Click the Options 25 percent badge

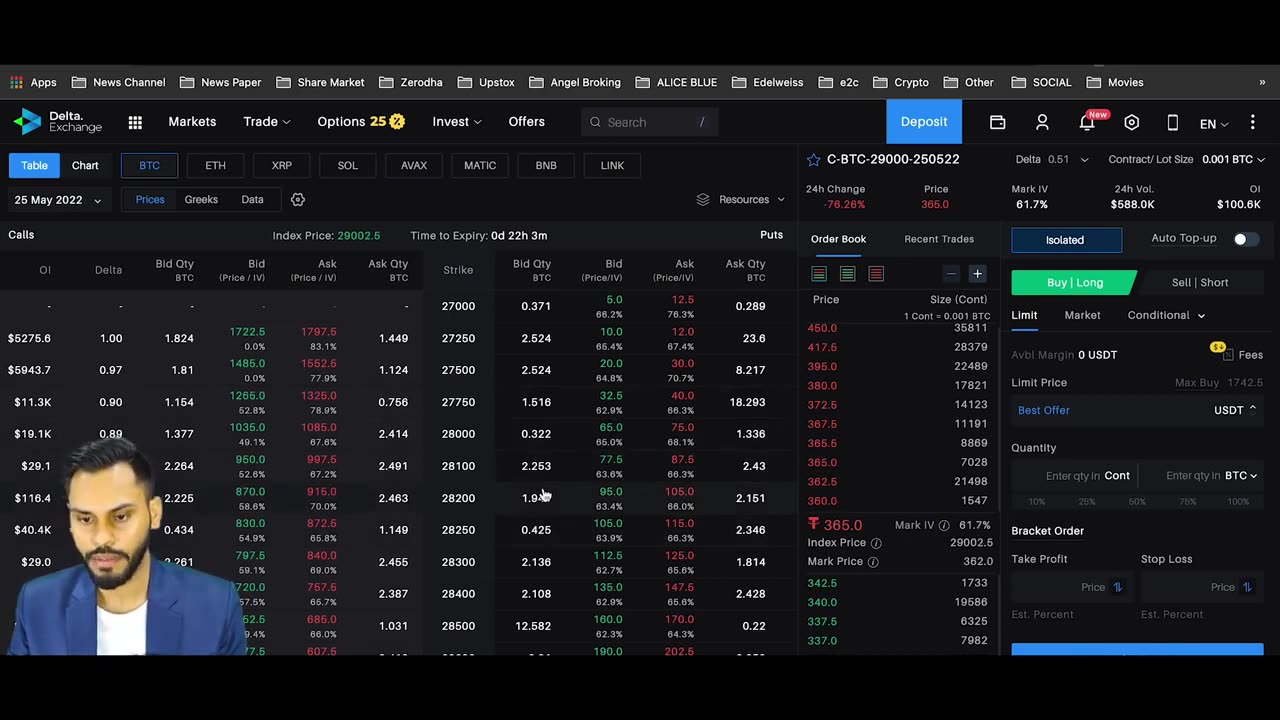388,121
